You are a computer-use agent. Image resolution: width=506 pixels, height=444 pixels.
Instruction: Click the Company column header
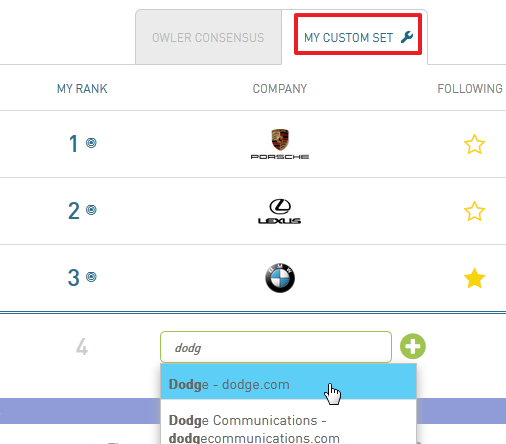click(280, 89)
